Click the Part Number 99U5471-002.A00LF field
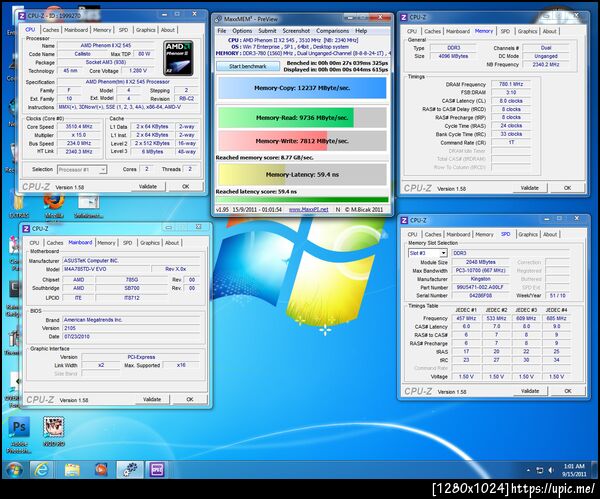 pos(480,287)
